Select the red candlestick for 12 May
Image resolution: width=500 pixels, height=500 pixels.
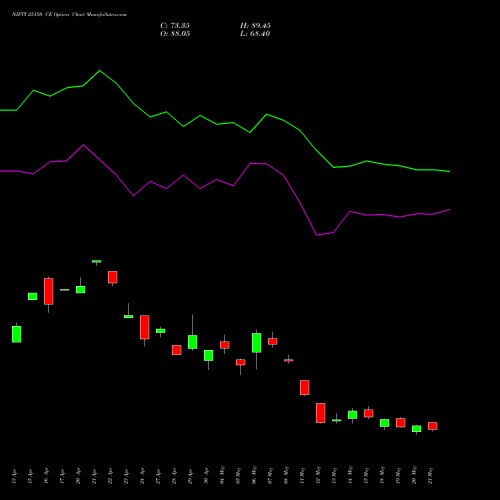321,413
